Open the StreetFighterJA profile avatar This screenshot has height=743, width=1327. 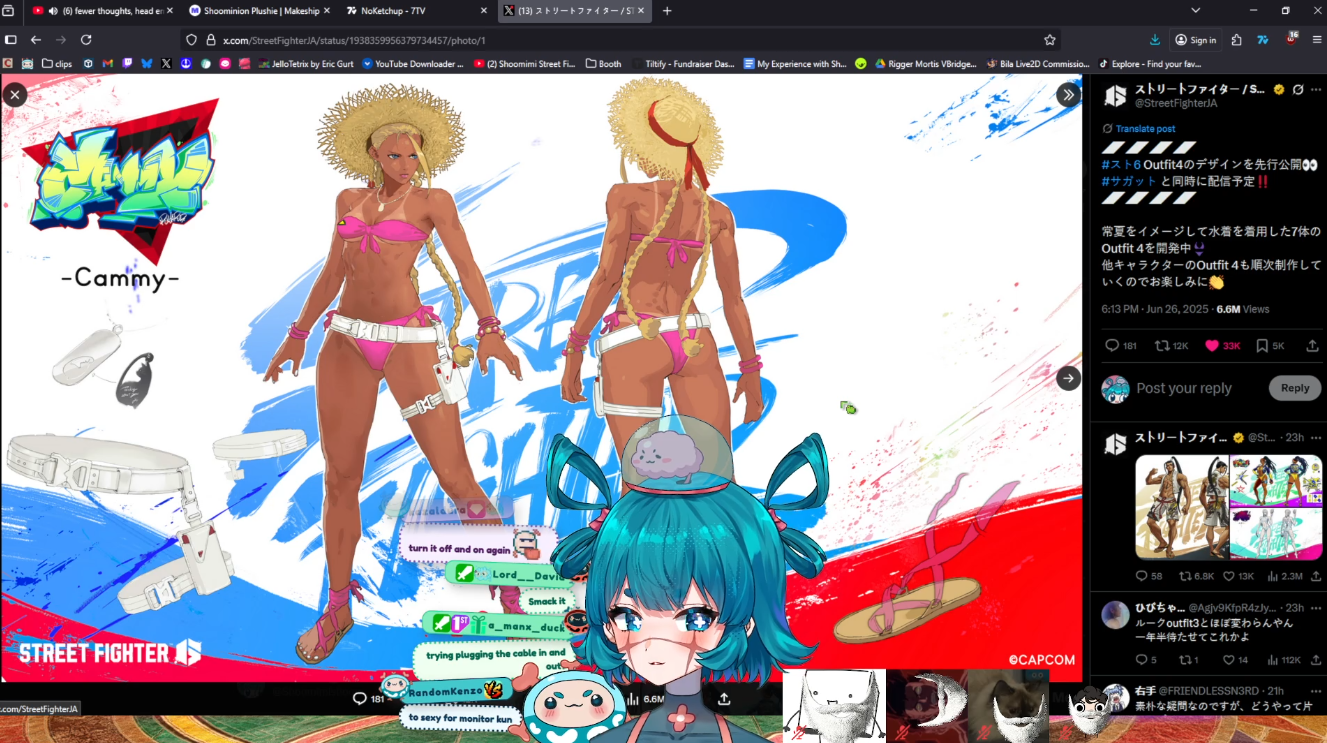[x=1115, y=96]
